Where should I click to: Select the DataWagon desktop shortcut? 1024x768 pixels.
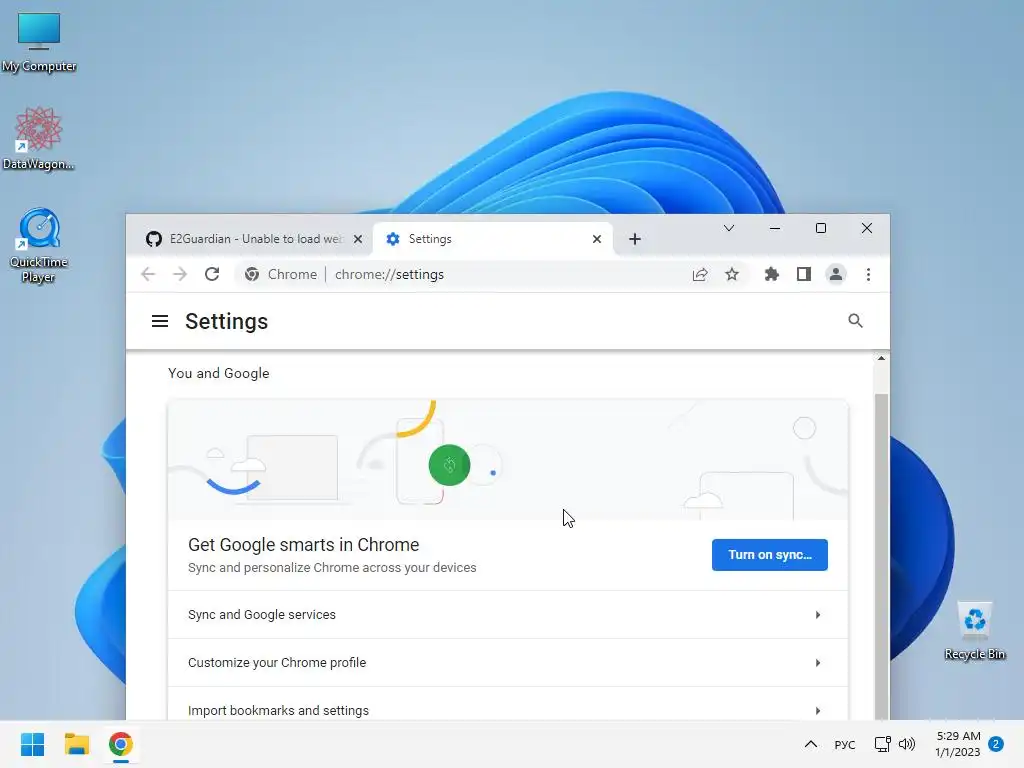tap(39, 138)
